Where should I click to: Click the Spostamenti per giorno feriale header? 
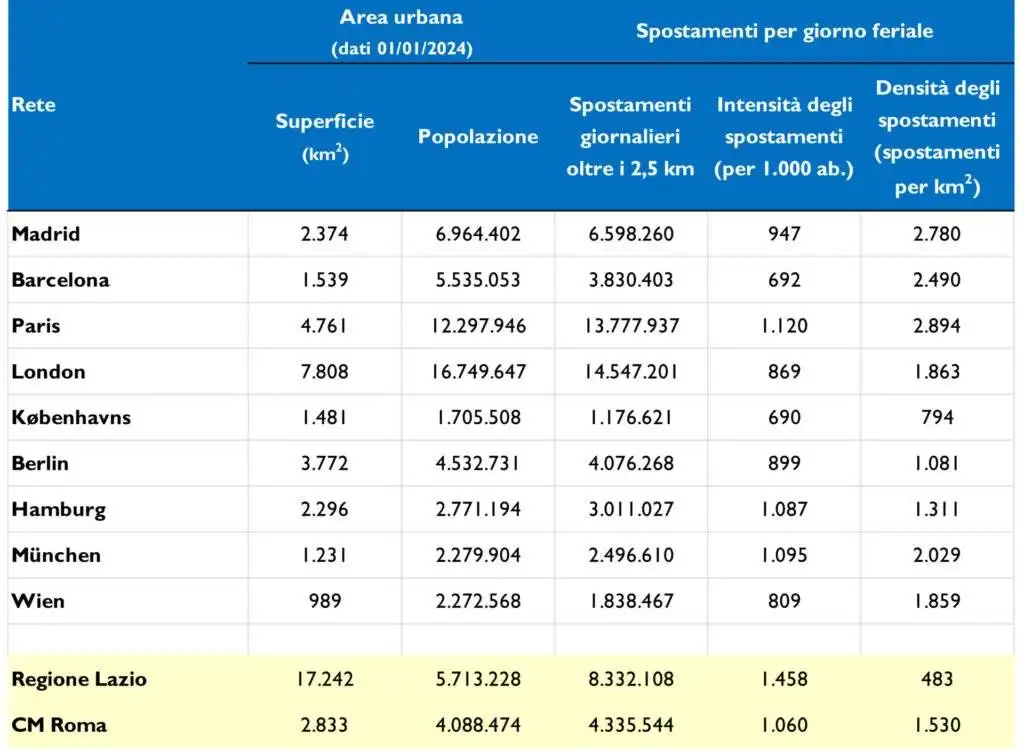(784, 31)
